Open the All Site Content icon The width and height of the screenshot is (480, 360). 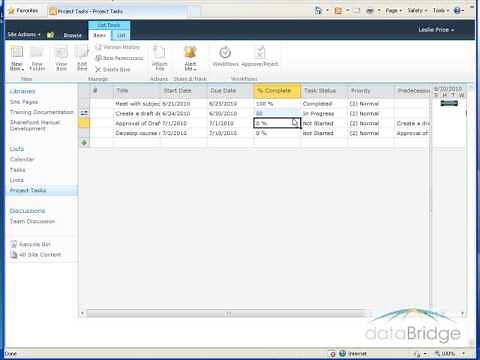coord(14,255)
